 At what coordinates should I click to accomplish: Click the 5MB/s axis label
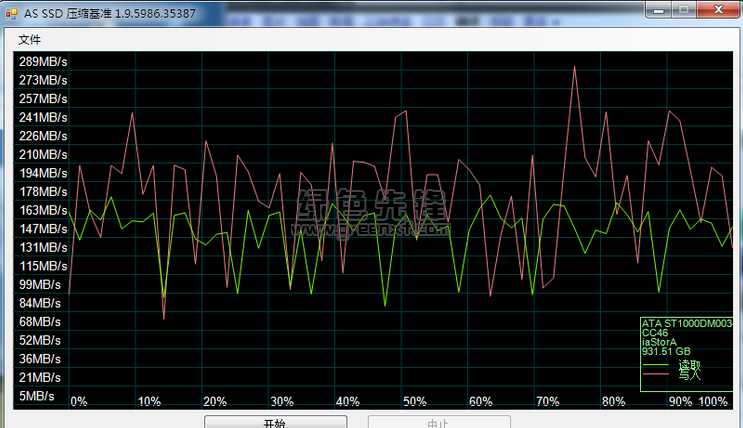pyautogui.click(x=36, y=396)
